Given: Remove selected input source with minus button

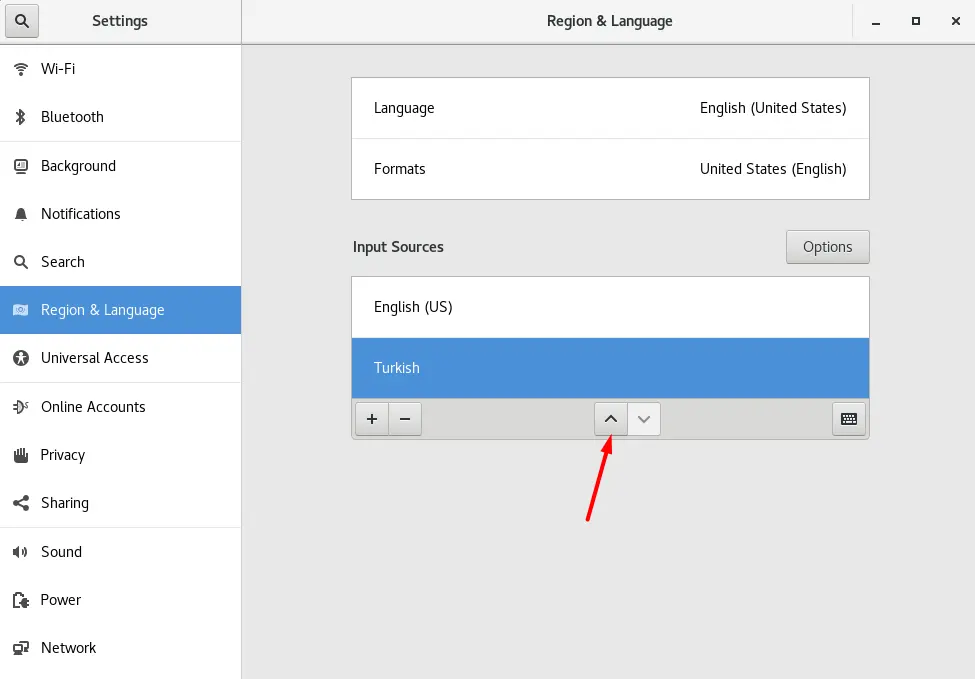Looking at the screenshot, I should [x=405, y=419].
